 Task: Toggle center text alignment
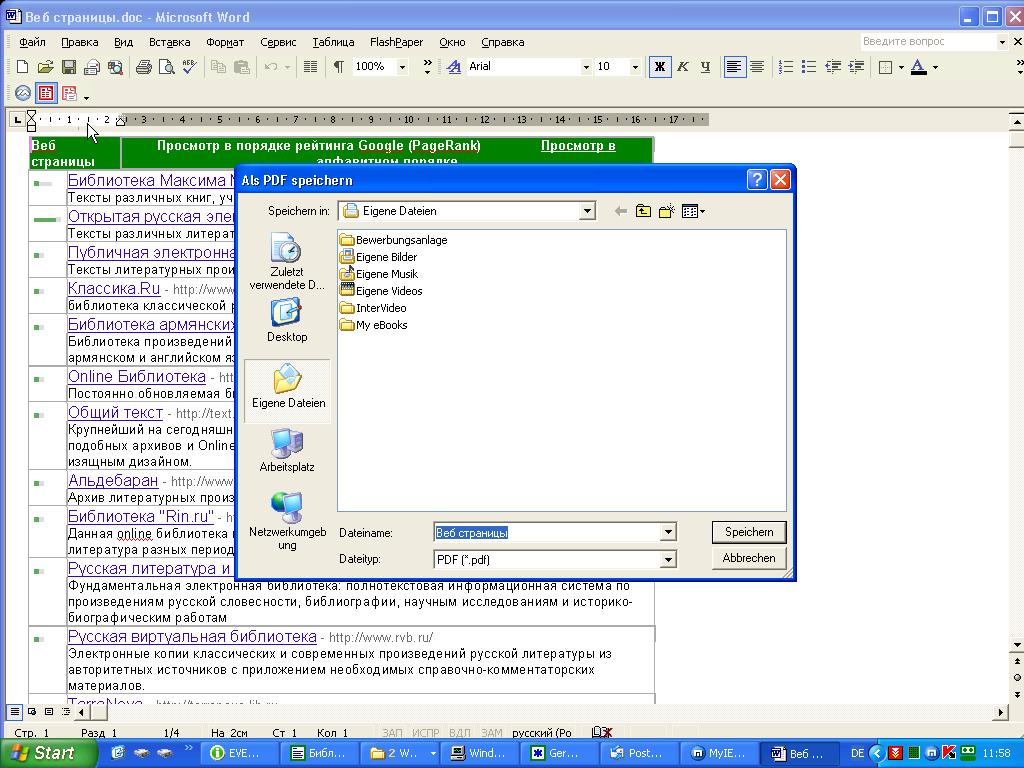(757, 67)
